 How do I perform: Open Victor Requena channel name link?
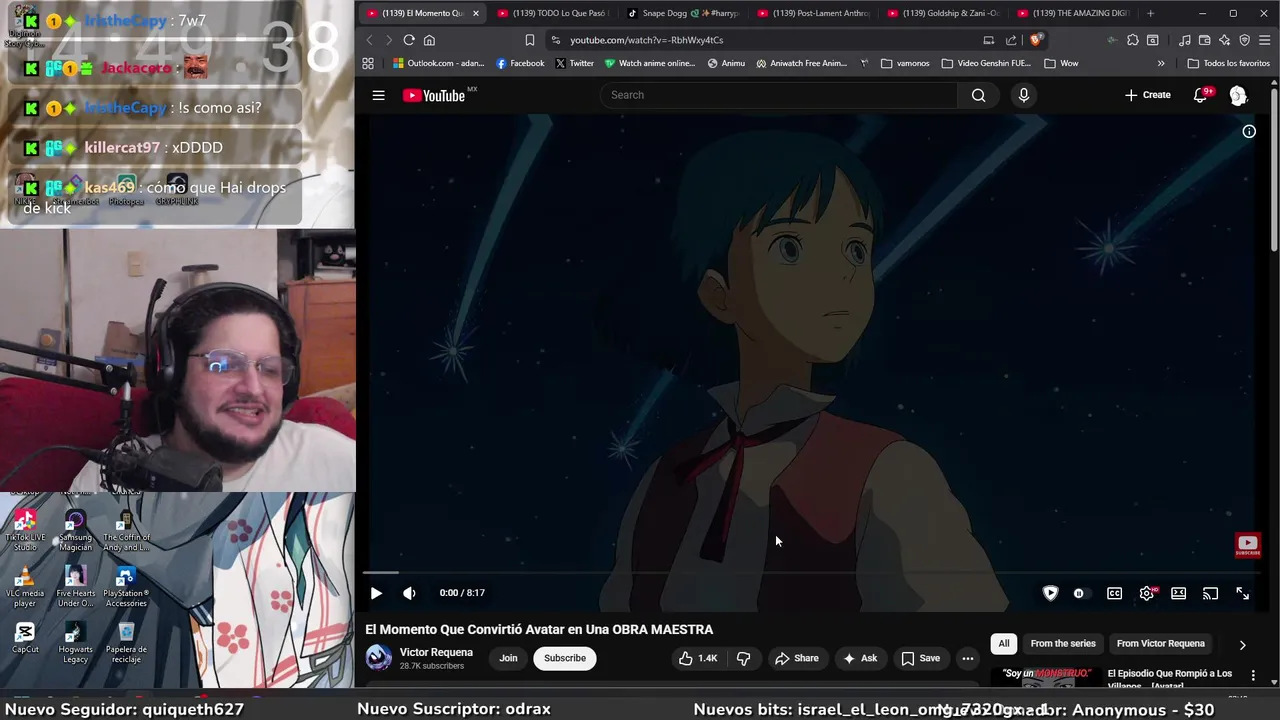(x=436, y=652)
